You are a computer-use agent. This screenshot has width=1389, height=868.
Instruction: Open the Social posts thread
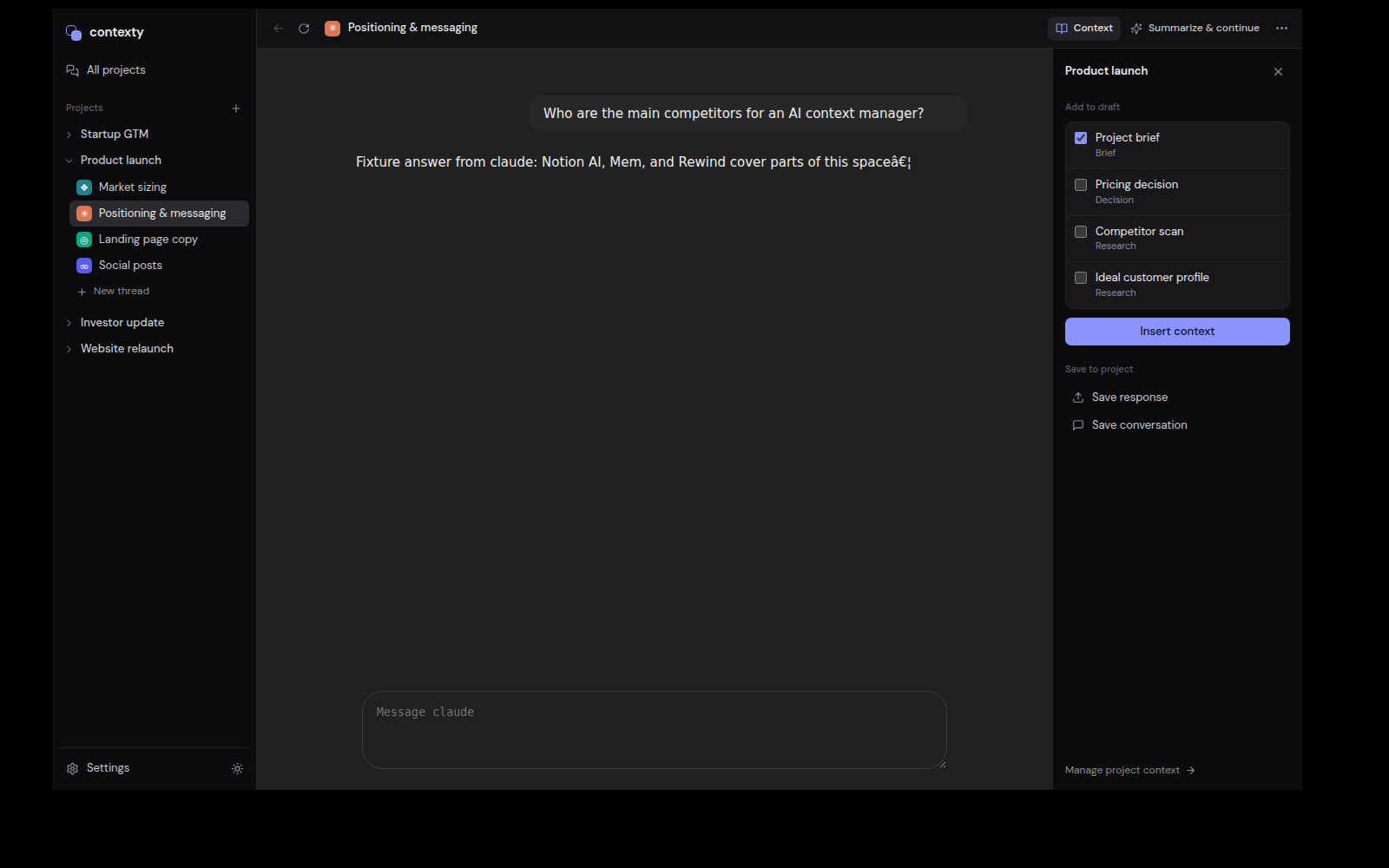point(159,266)
